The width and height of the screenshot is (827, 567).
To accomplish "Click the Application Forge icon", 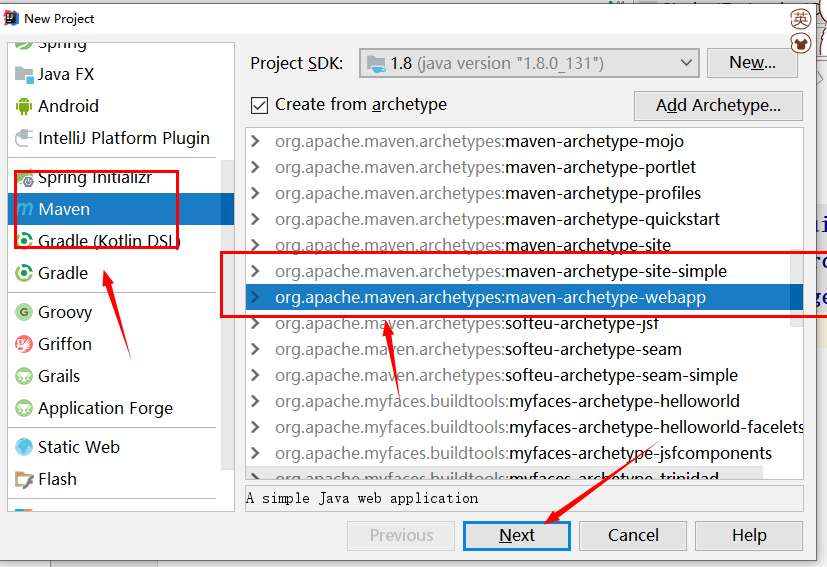I will (24, 408).
